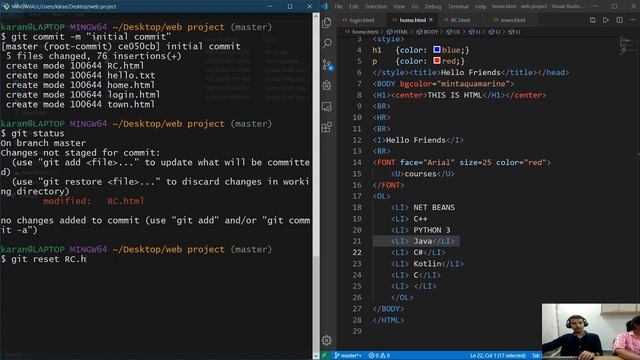Open the Search view in activity bar

tap(327, 43)
